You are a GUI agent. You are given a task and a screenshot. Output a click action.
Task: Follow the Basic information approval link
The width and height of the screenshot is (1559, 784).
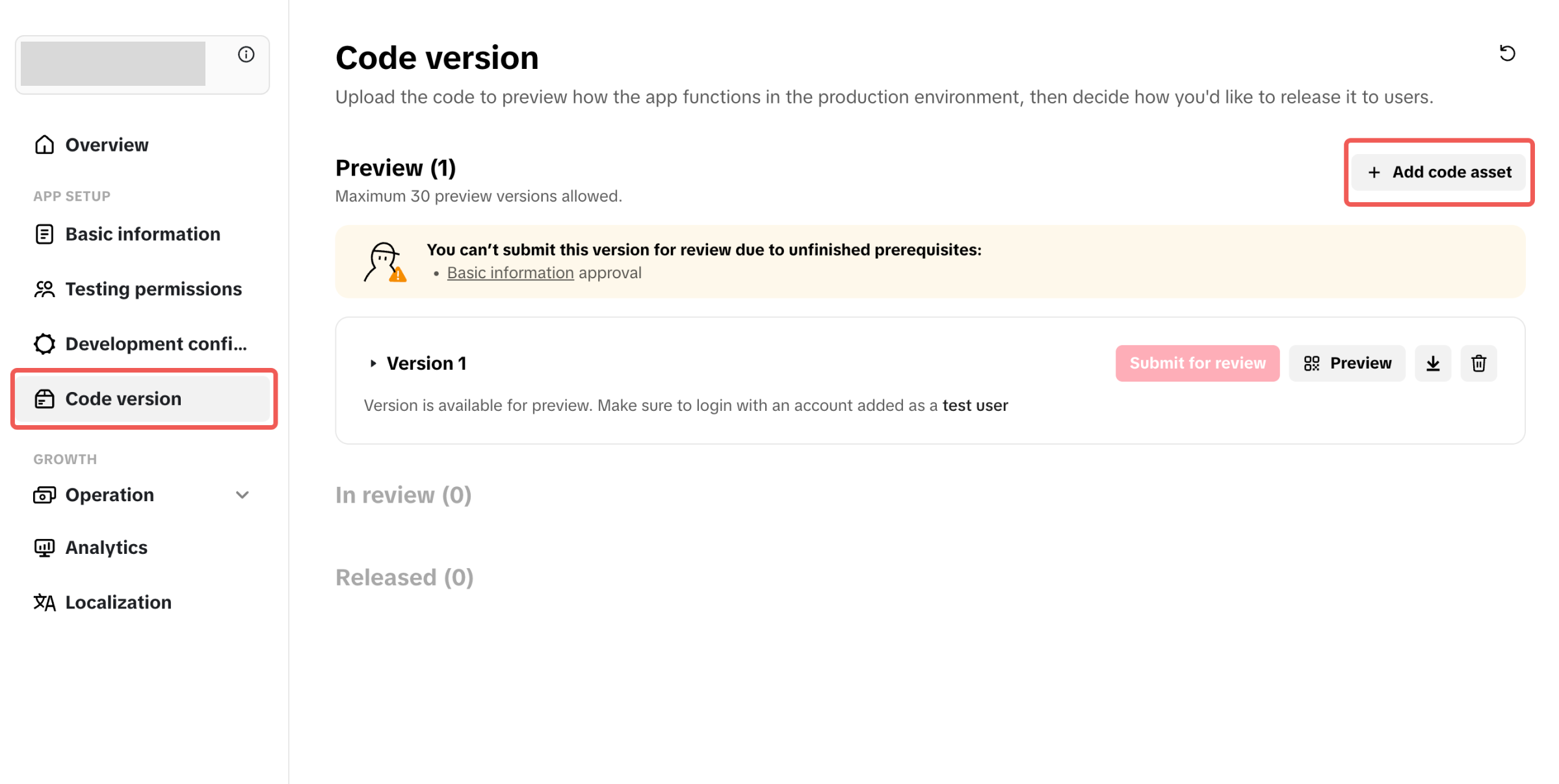(x=510, y=273)
